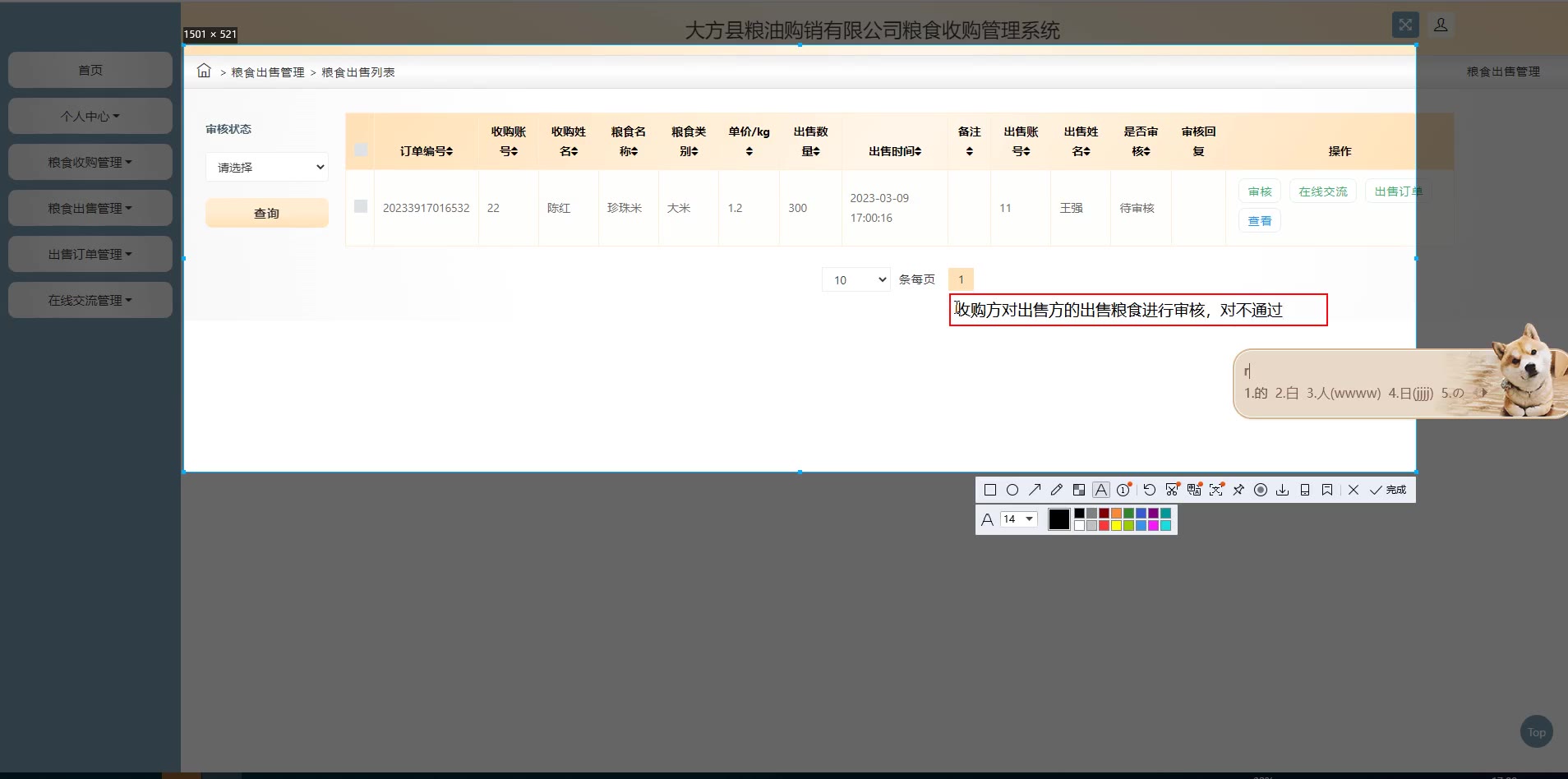The height and width of the screenshot is (779, 1568).
Task: Pin the screenshot to screen
Action: pos(1238,490)
